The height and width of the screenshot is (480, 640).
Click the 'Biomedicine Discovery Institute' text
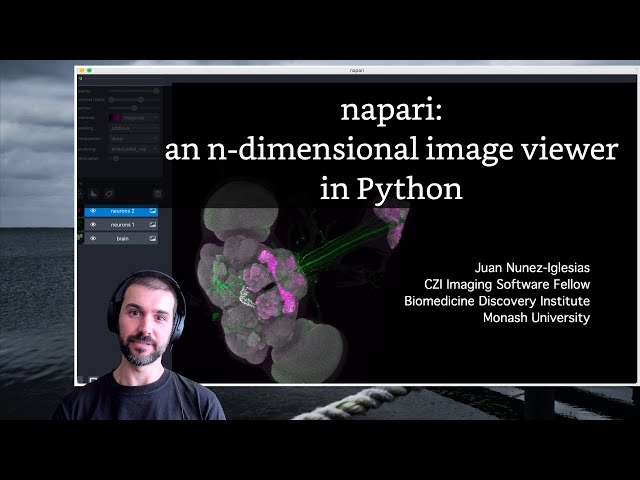[x=497, y=301]
